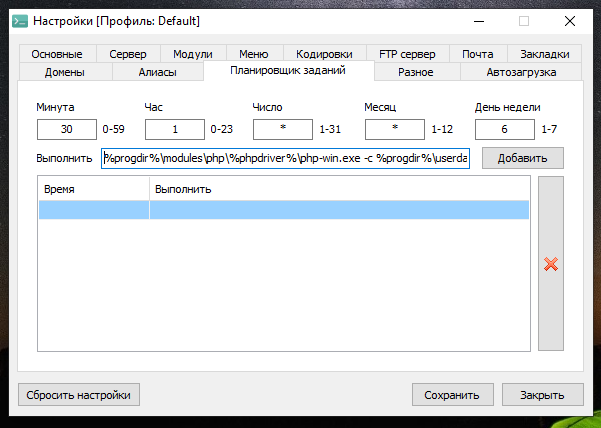
Task: Open the Модули tab
Action: (192, 54)
